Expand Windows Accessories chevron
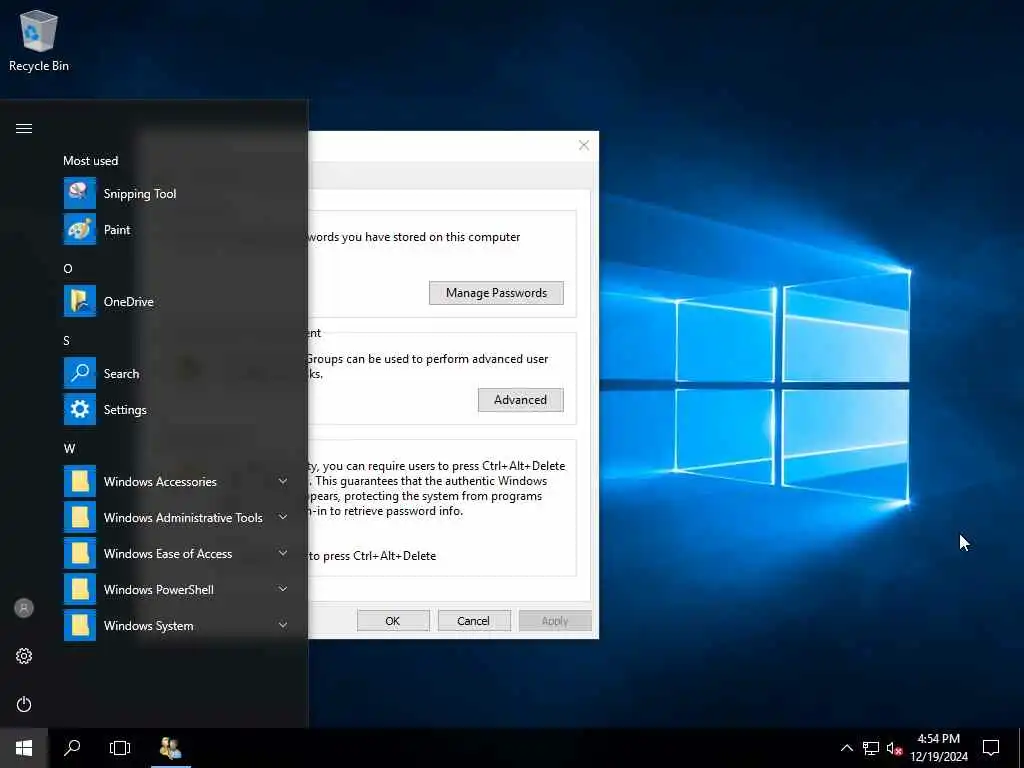This screenshot has width=1024, height=768. coord(283,481)
